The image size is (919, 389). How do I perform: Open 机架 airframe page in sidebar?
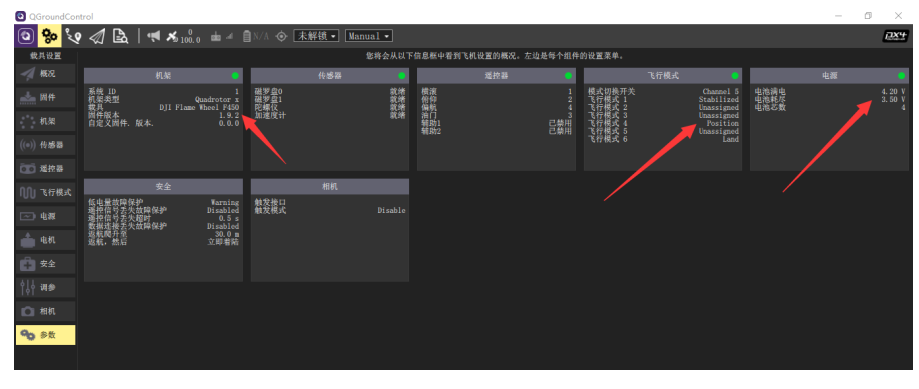click(x=46, y=121)
